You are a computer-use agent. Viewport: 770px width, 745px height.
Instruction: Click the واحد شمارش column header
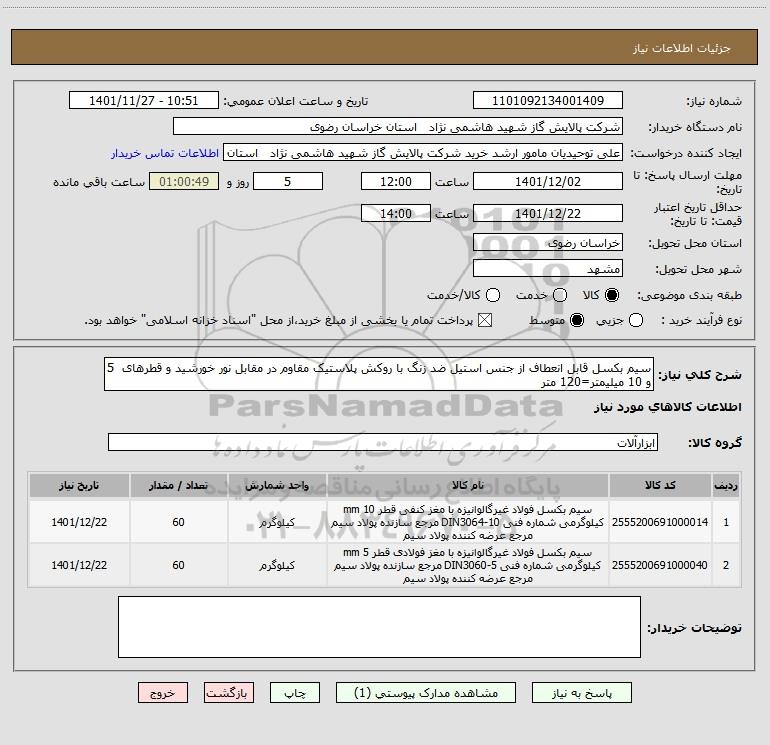pos(277,485)
